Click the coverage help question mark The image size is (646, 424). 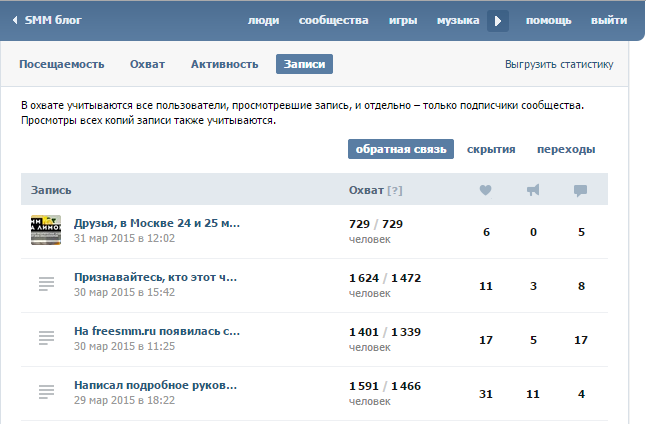(395, 190)
